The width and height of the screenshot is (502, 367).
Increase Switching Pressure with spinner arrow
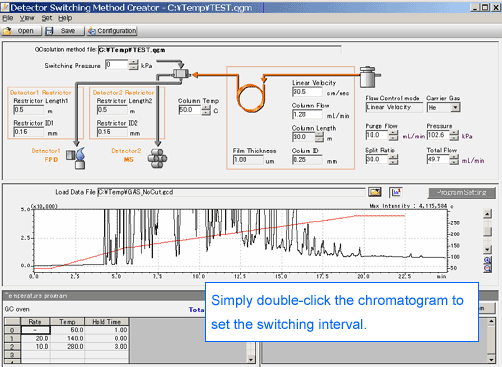133,62
